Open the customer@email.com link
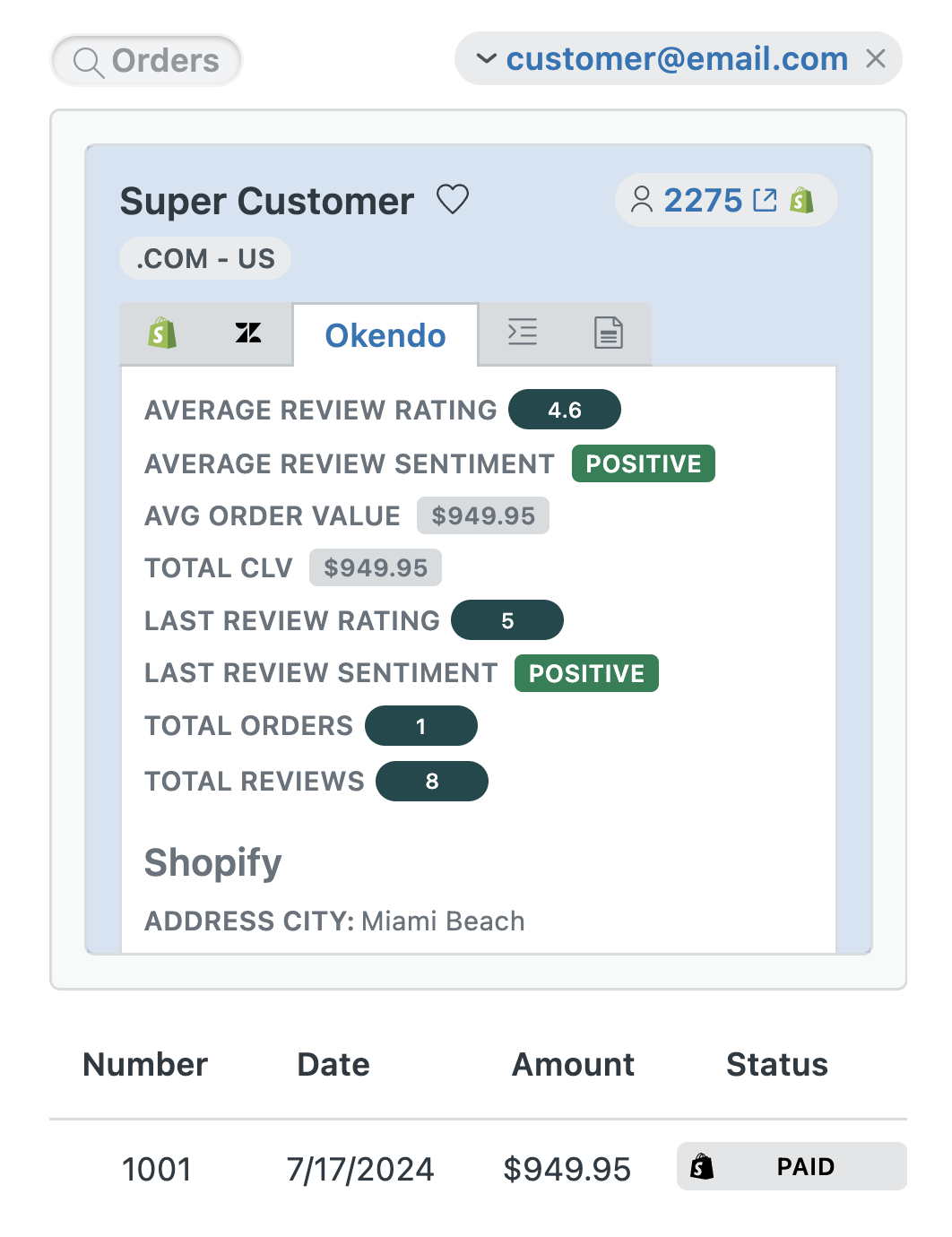 tap(677, 59)
